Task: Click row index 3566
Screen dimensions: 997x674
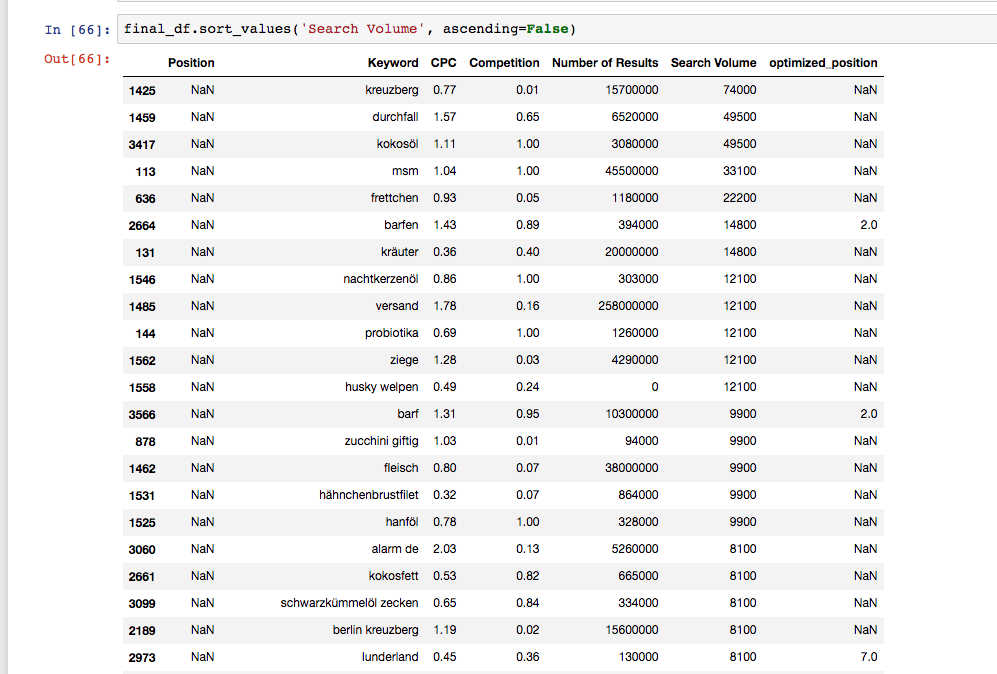Action: click(142, 415)
